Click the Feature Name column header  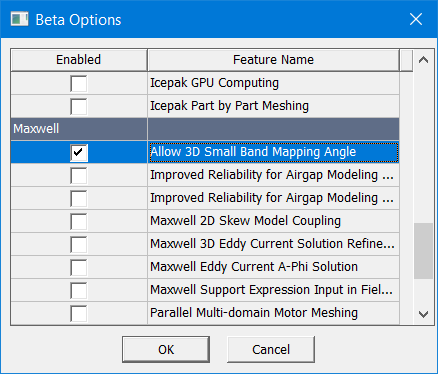click(273, 60)
